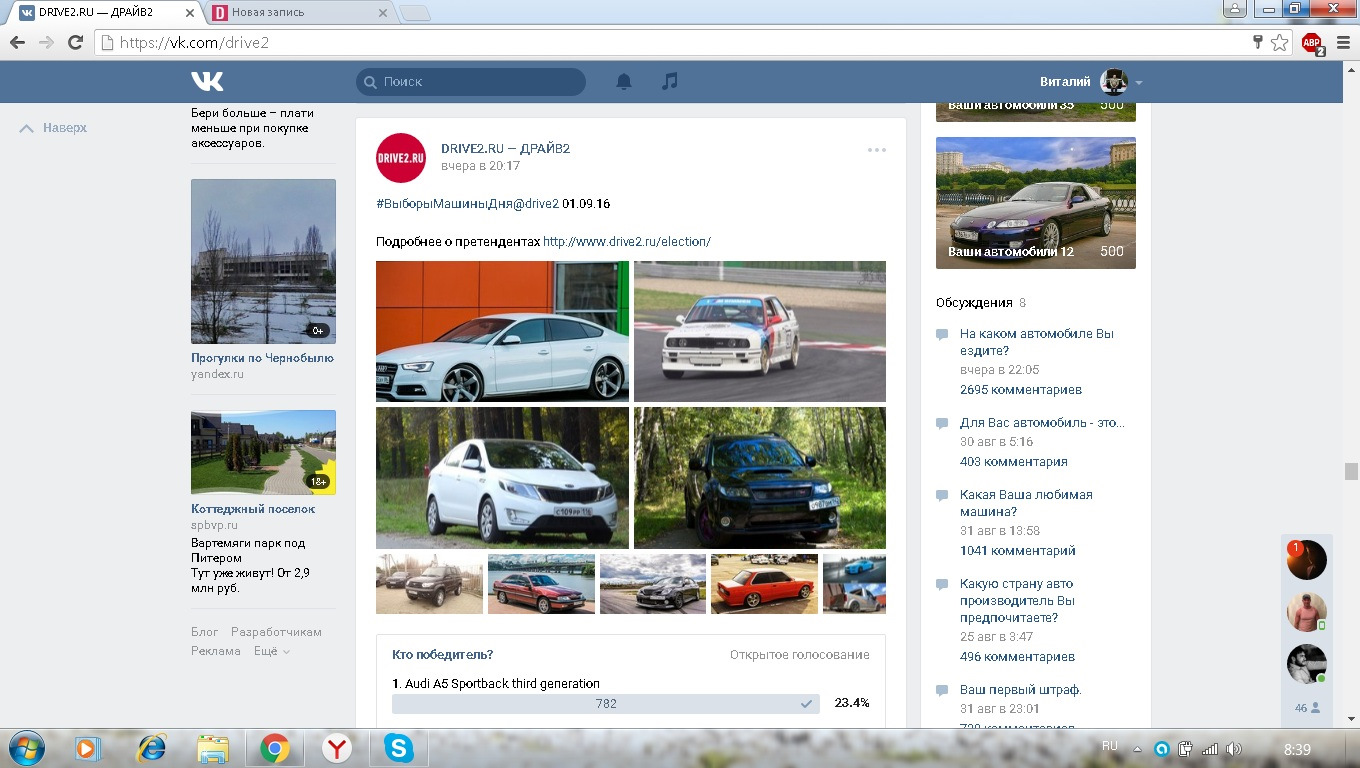
Task: Click the browser vertical scrollbar thumb
Action: click(1351, 472)
